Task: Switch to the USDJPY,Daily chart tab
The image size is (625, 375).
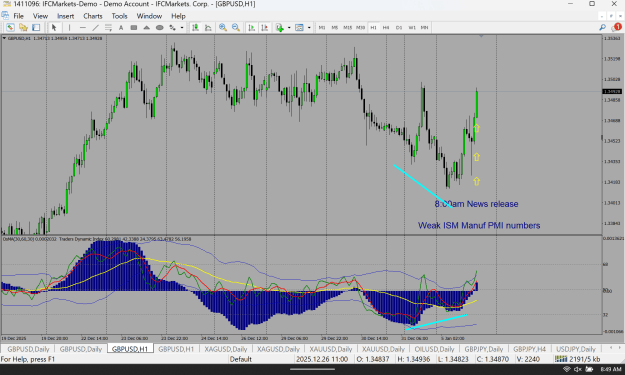Action: [x=576, y=349]
